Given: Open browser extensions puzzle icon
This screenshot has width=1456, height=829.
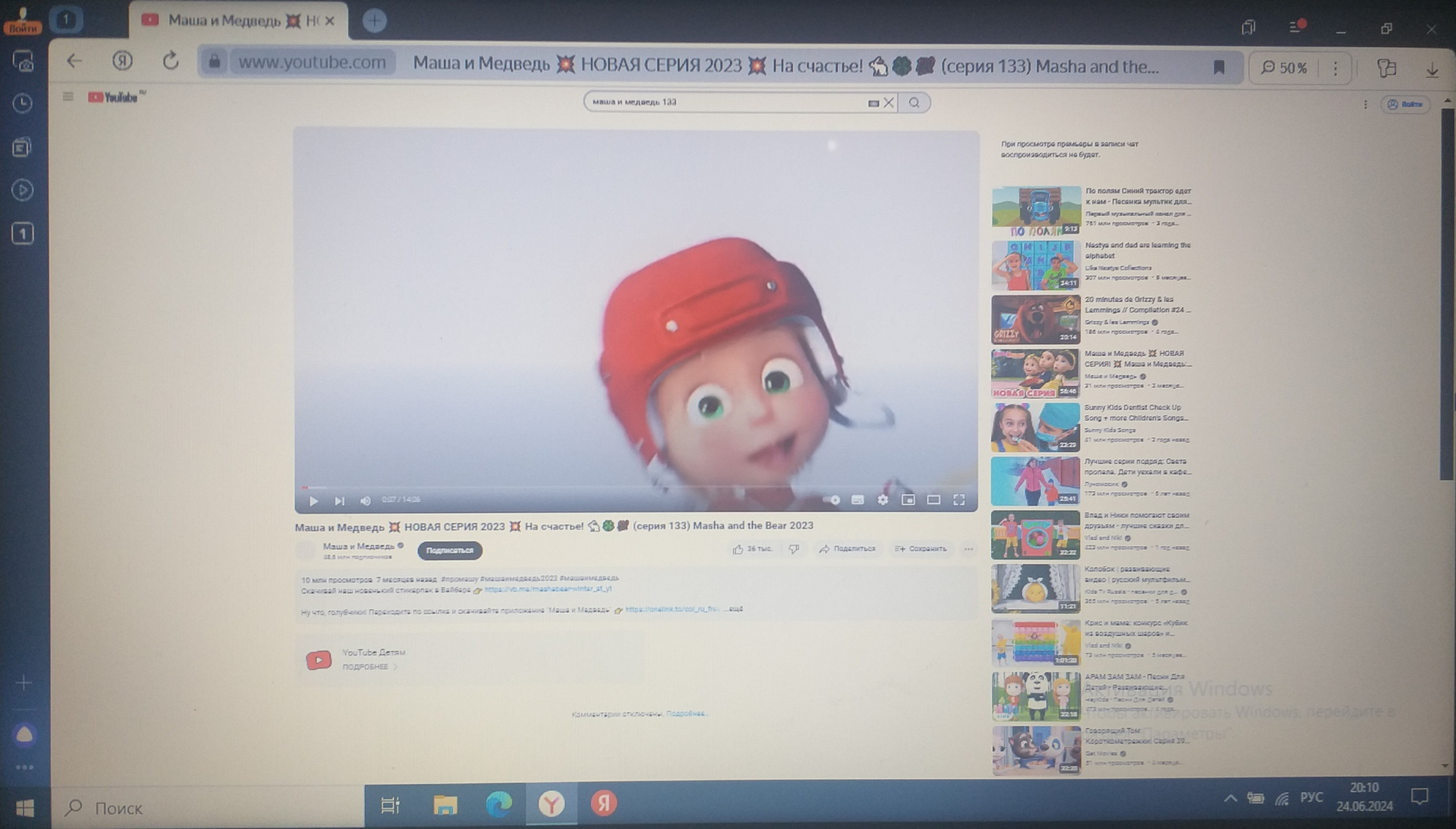Looking at the screenshot, I should click(x=1386, y=68).
